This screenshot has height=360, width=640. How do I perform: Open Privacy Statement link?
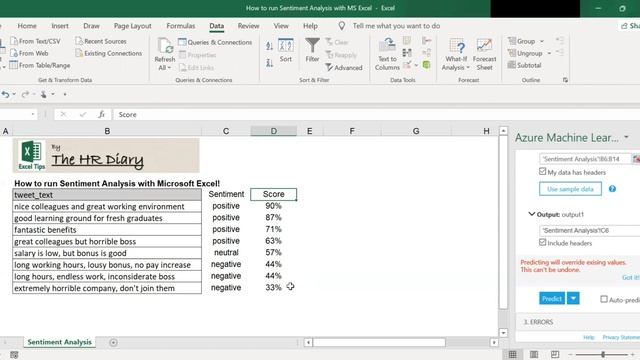tap(621, 337)
